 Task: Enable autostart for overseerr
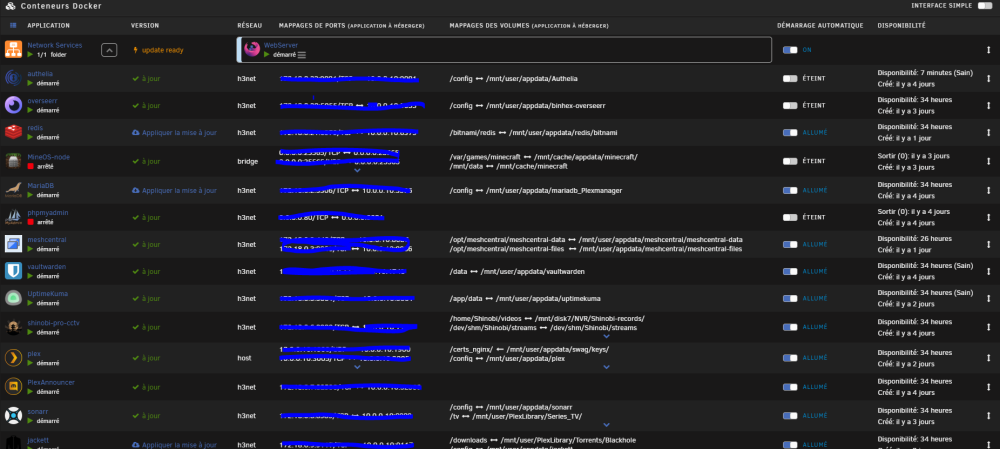790,105
